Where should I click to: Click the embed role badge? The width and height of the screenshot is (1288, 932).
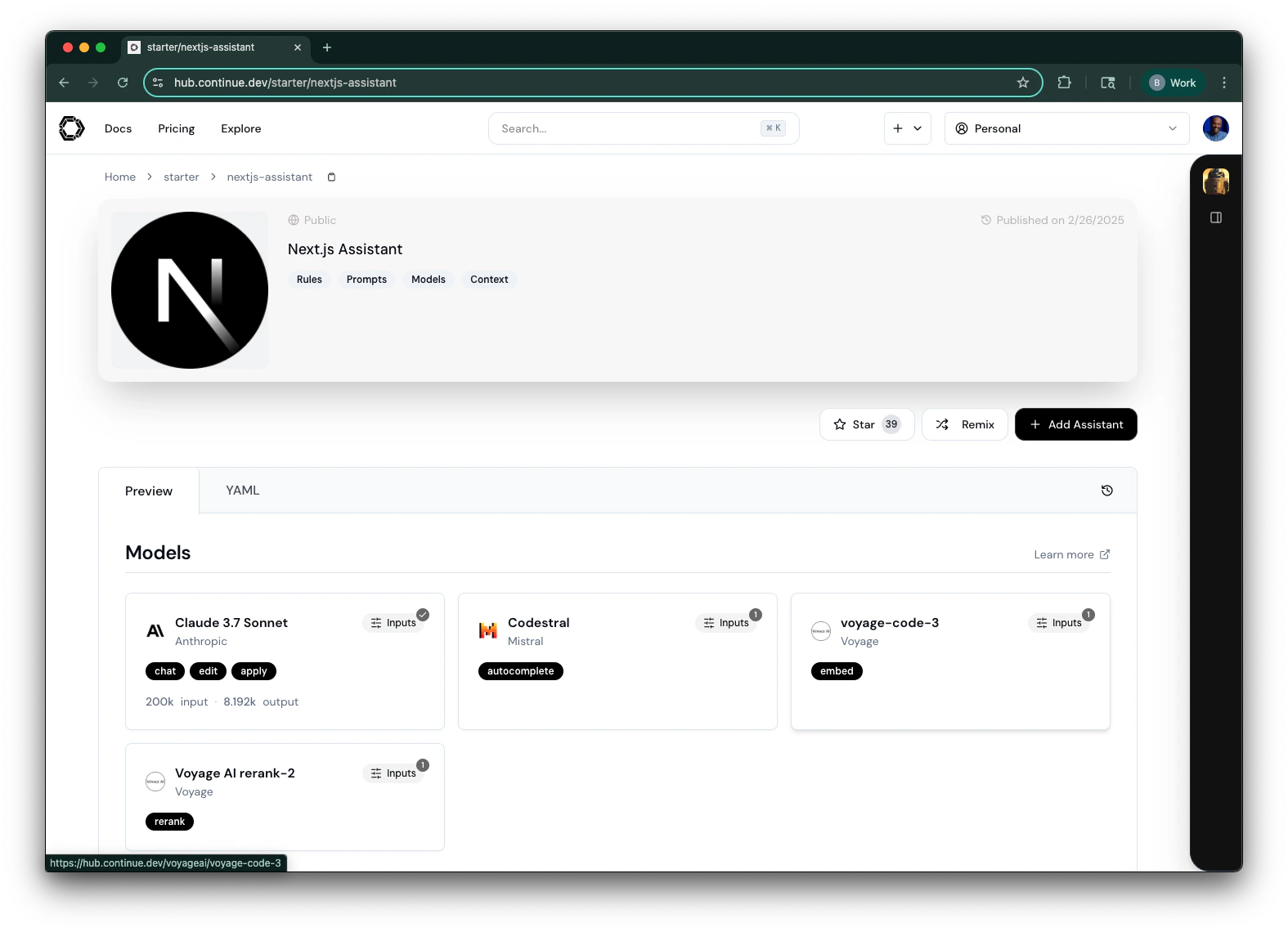click(x=837, y=671)
